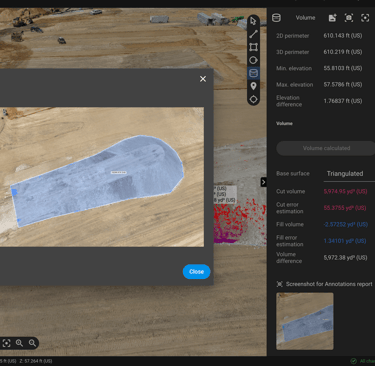Screen dimensions: 375x366
Task: Click the green status checkmark icon
Action: click(x=354, y=361)
